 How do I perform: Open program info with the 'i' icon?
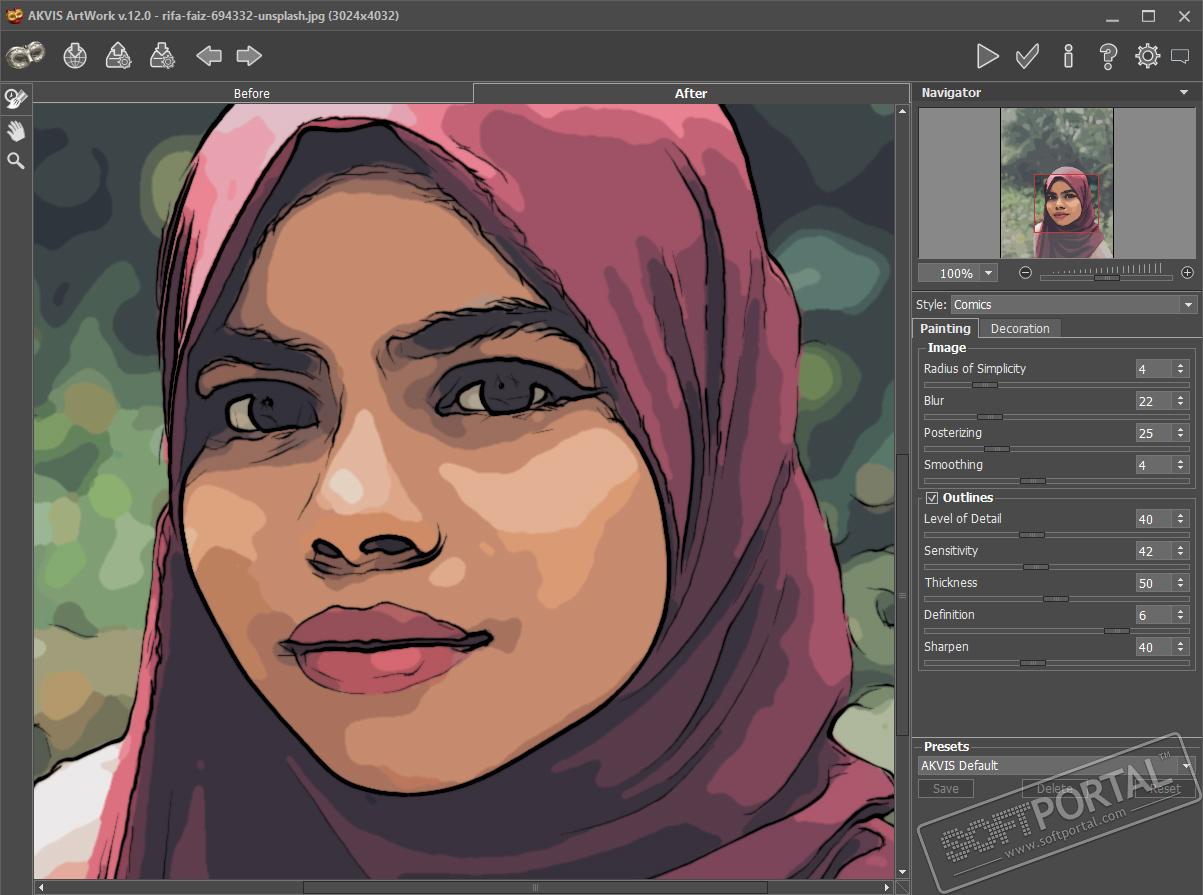tap(1068, 56)
